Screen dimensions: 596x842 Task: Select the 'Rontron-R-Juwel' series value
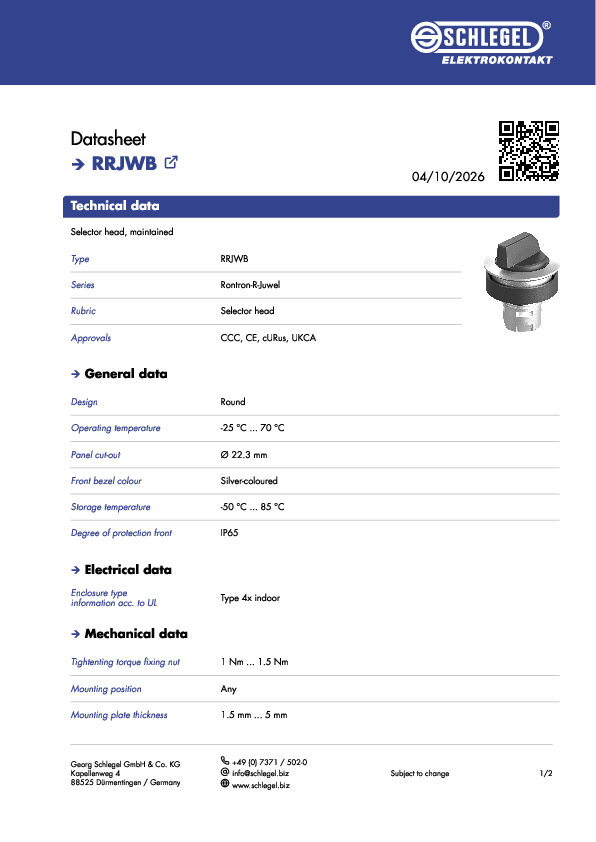click(250, 285)
